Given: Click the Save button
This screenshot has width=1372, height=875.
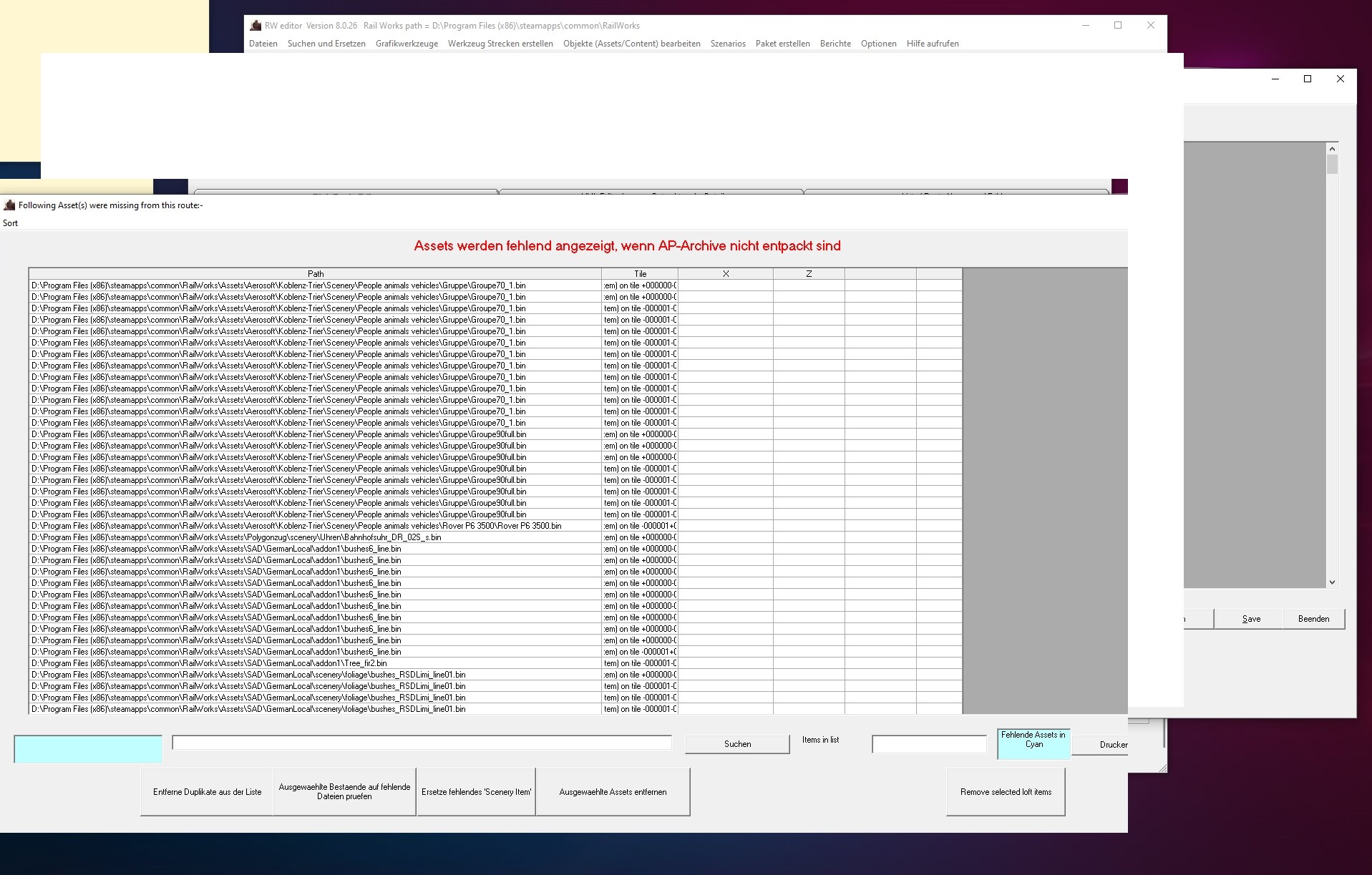Looking at the screenshot, I should (x=1251, y=619).
